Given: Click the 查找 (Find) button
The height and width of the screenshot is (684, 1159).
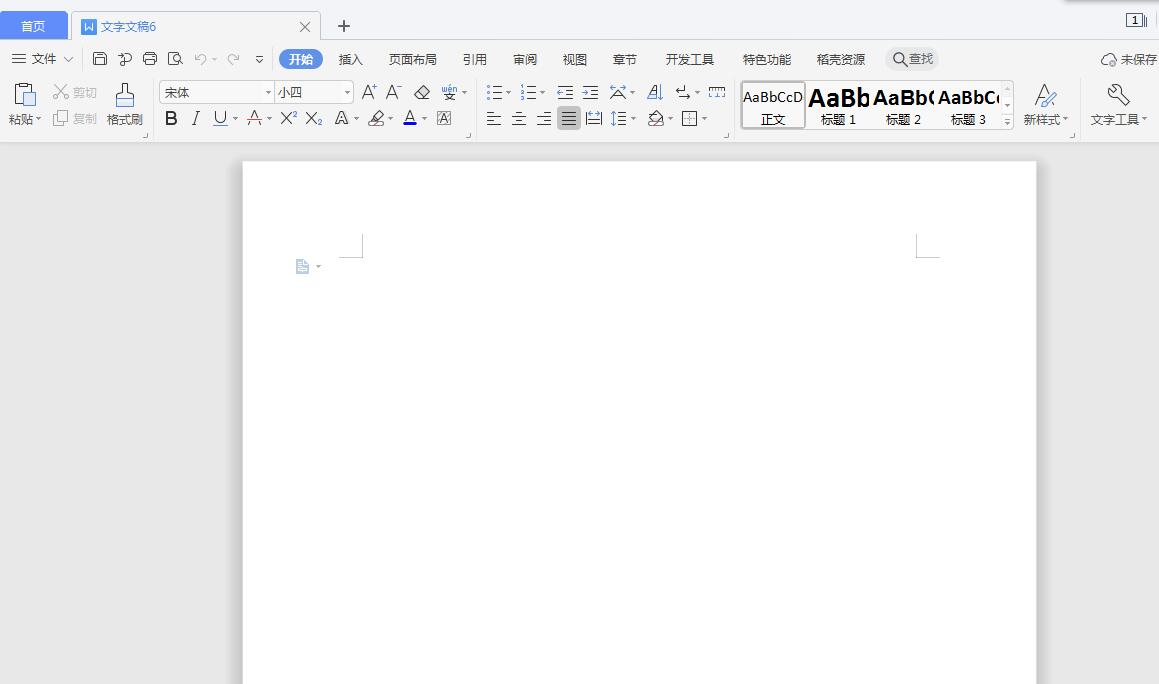Looking at the screenshot, I should [911, 59].
